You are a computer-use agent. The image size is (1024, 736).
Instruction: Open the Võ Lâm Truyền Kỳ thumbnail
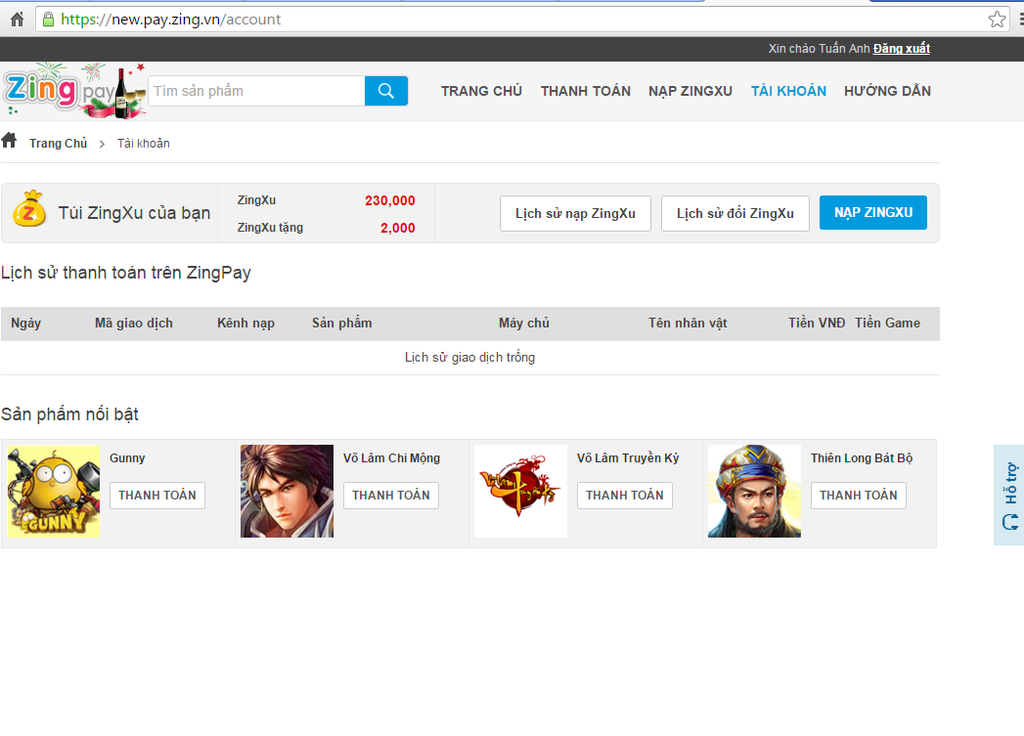520,491
